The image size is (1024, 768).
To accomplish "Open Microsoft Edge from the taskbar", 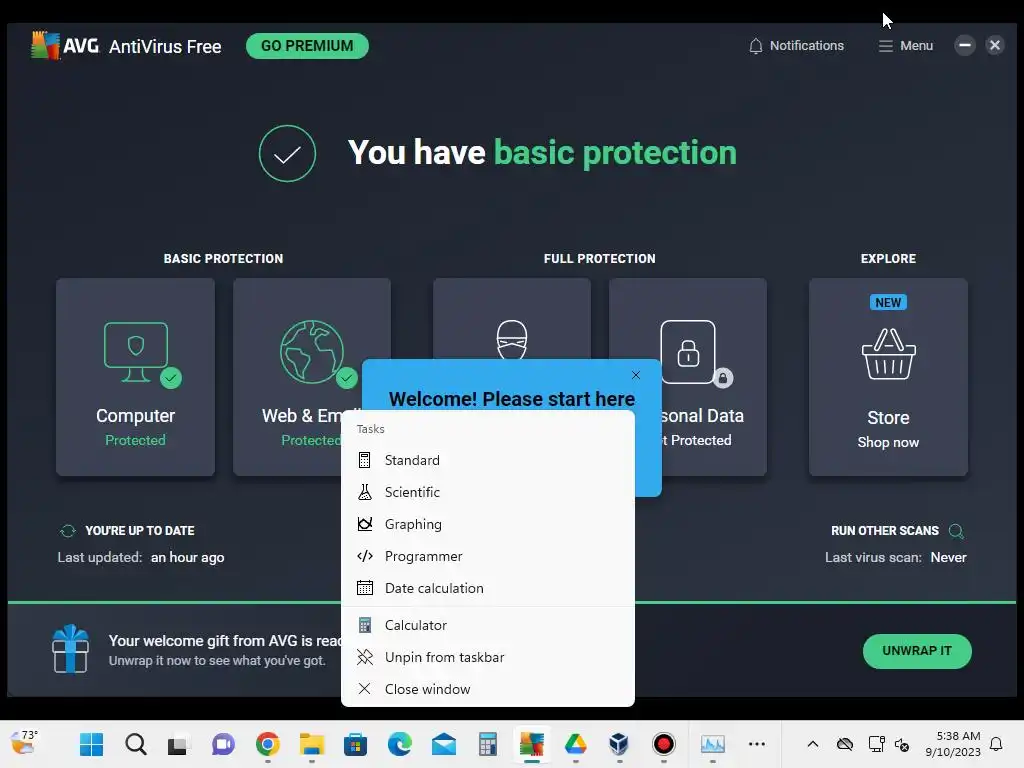I will (x=400, y=744).
